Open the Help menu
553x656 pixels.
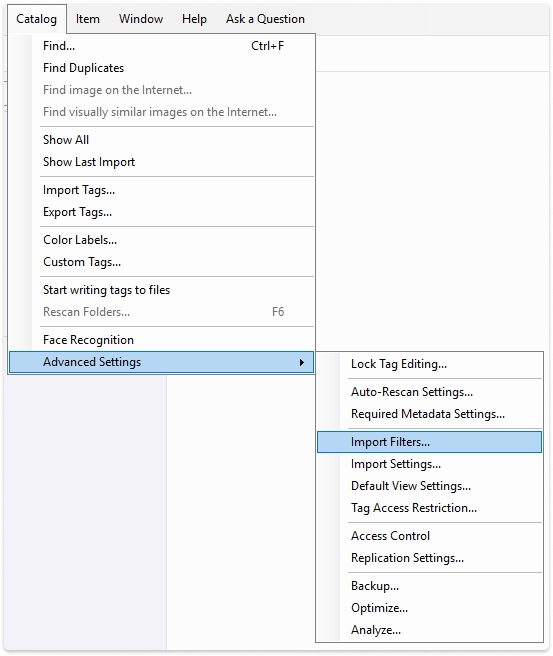point(194,19)
